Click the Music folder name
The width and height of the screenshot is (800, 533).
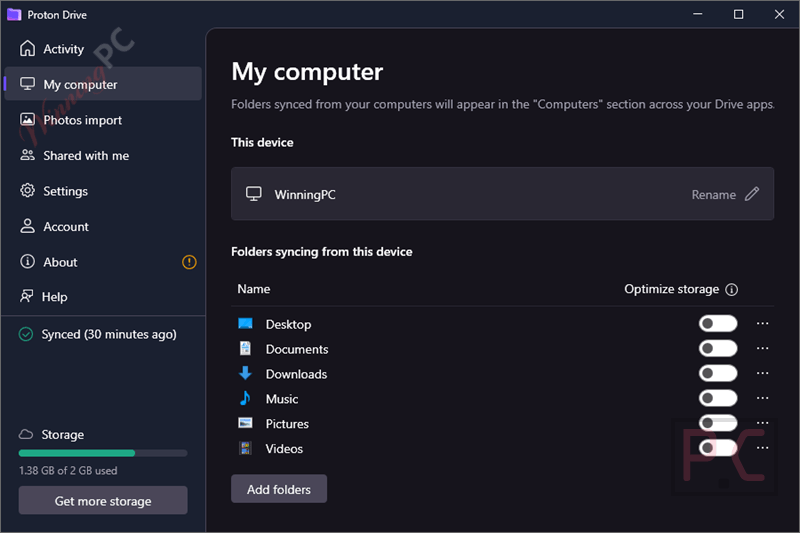pyautogui.click(x=282, y=399)
